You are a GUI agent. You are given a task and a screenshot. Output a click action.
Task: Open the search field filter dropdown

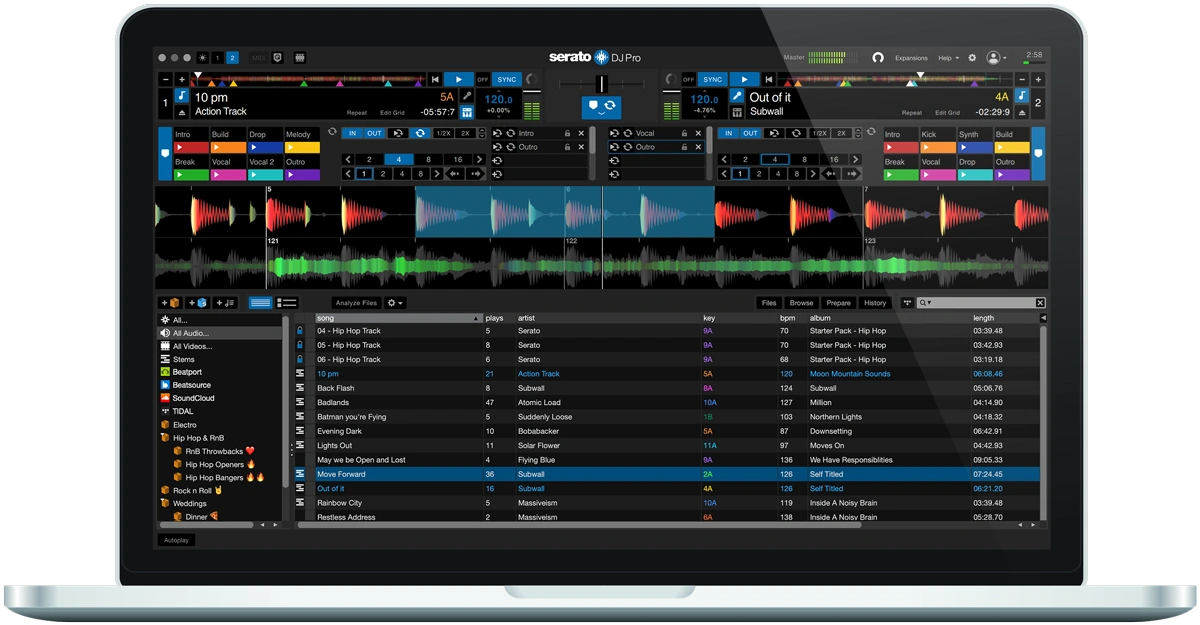[925, 303]
